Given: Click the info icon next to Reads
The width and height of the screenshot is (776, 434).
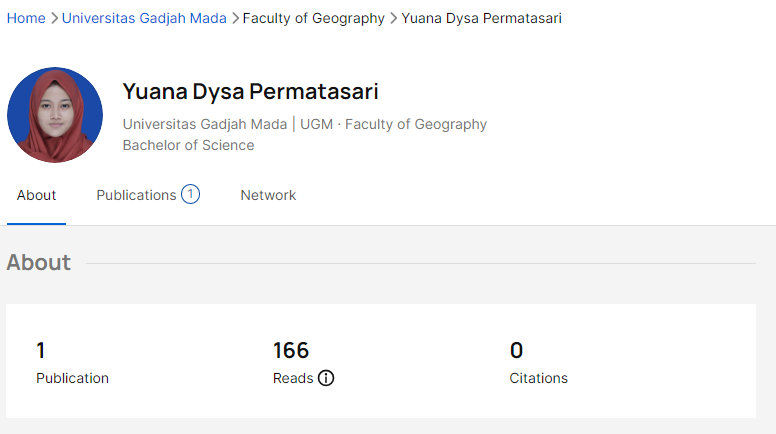Looking at the screenshot, I should (326, 379).
